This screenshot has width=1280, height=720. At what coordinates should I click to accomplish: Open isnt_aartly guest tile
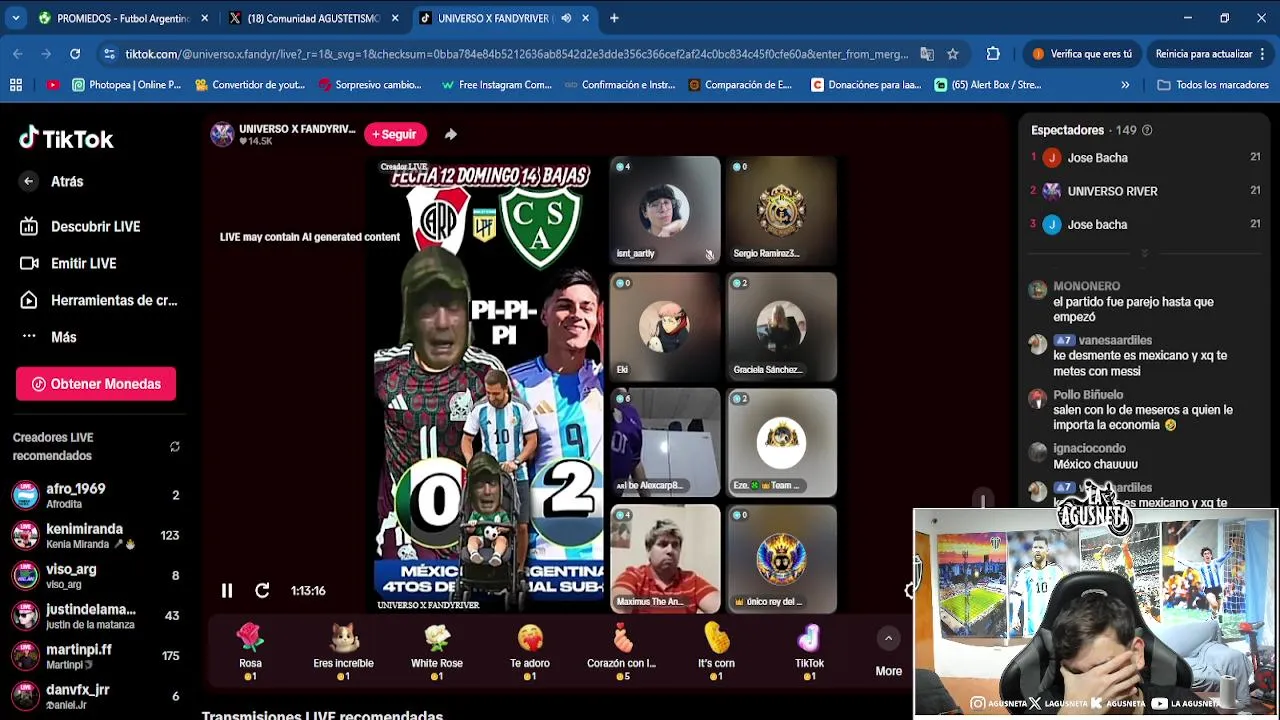point(665,210)
